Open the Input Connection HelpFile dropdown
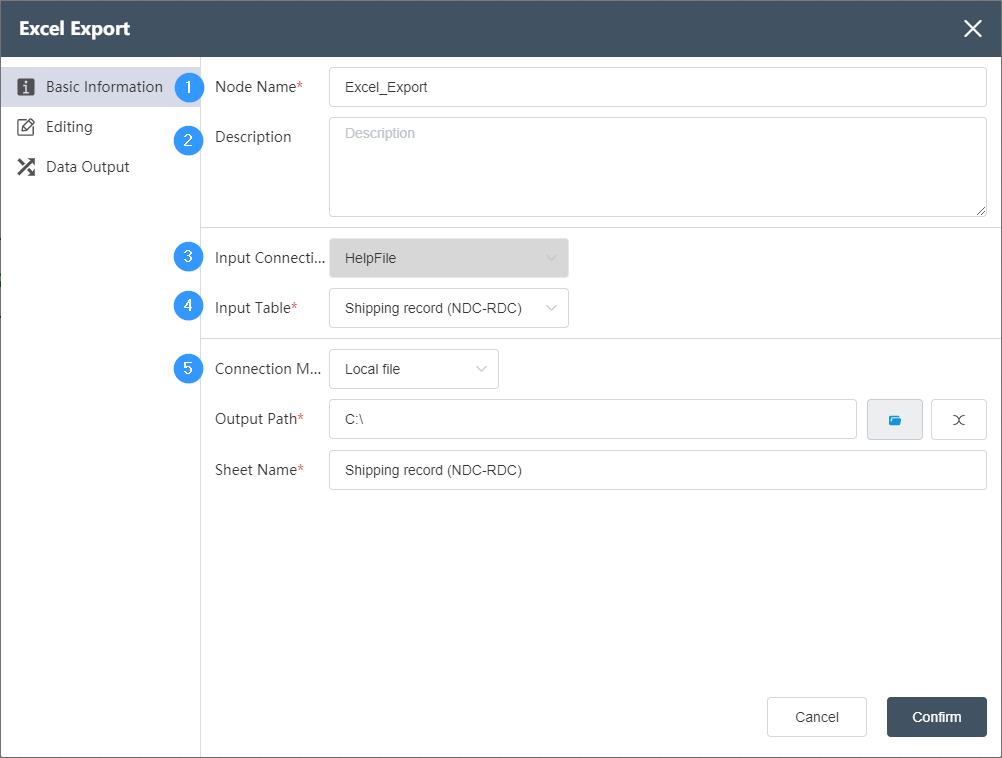The image size is (1002, 758). pos(449,258)
